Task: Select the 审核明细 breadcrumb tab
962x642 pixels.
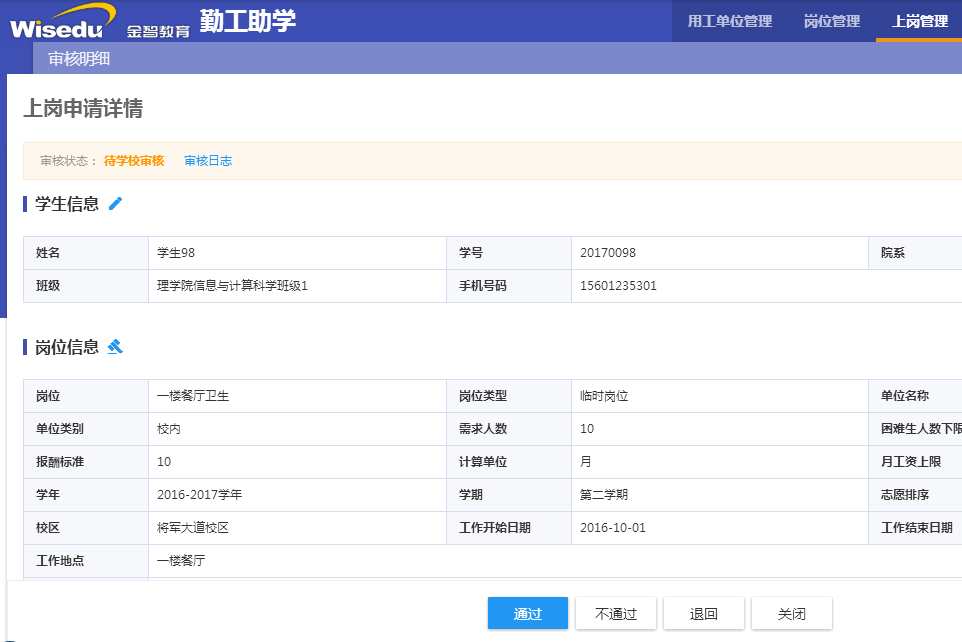Action: coord(79,59)
